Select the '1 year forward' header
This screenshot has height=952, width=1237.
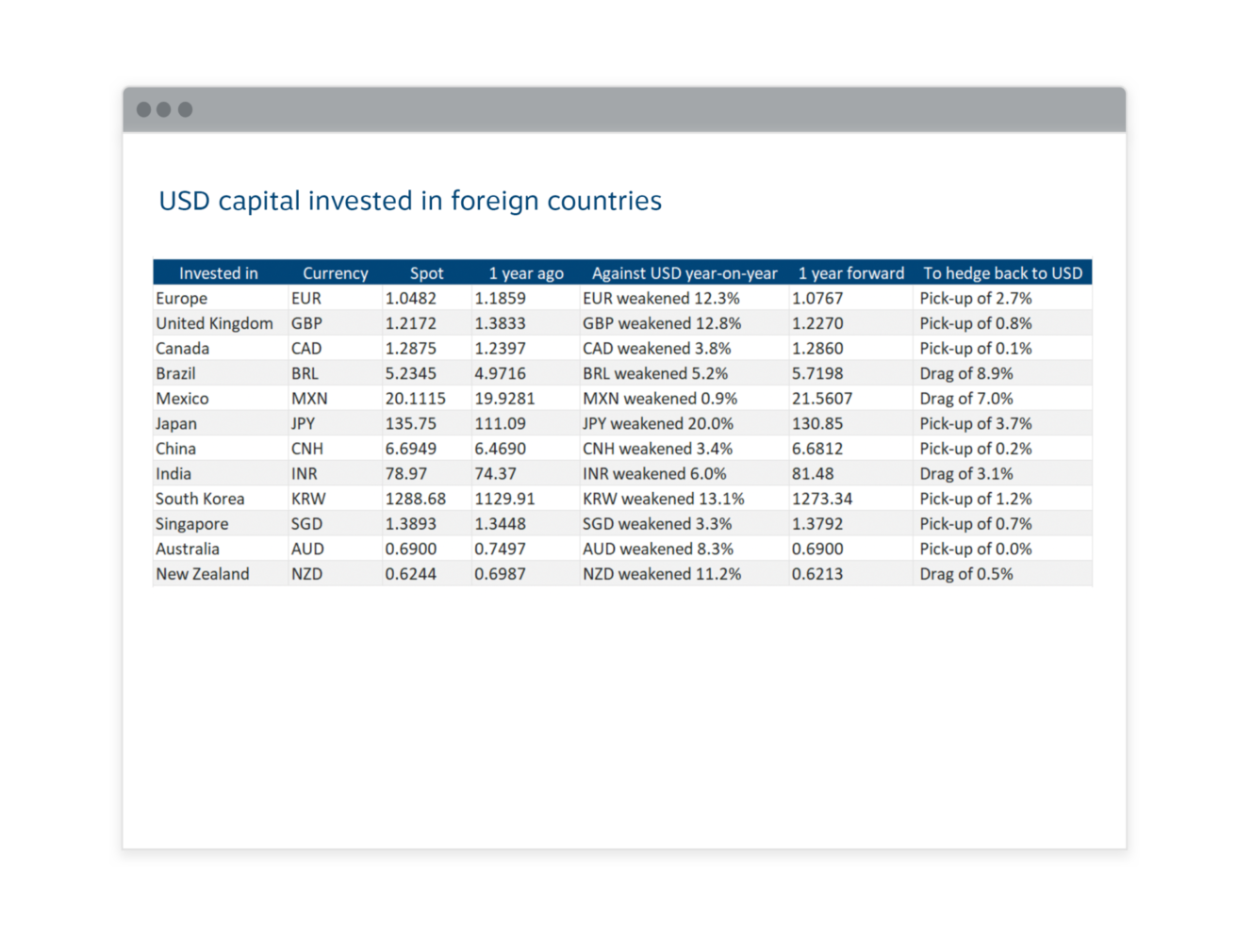tap(850, 273)
